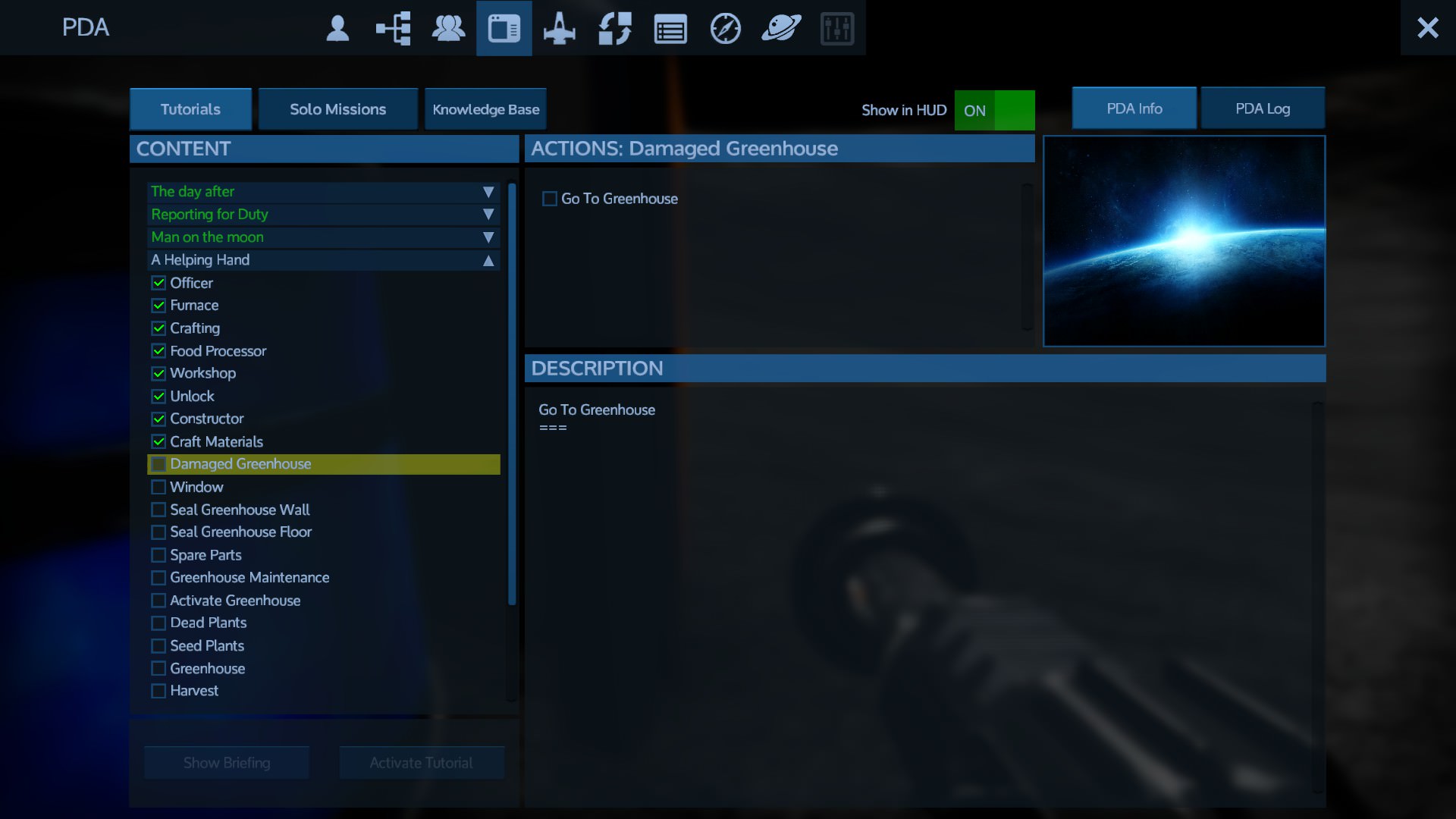
Task: Select A Helping Hand chapter
Action: pyautogui.click(x=323, y=260)
